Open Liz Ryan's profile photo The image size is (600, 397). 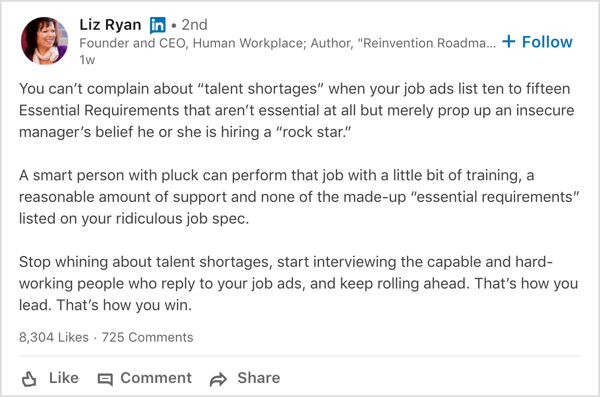(44, 41)
